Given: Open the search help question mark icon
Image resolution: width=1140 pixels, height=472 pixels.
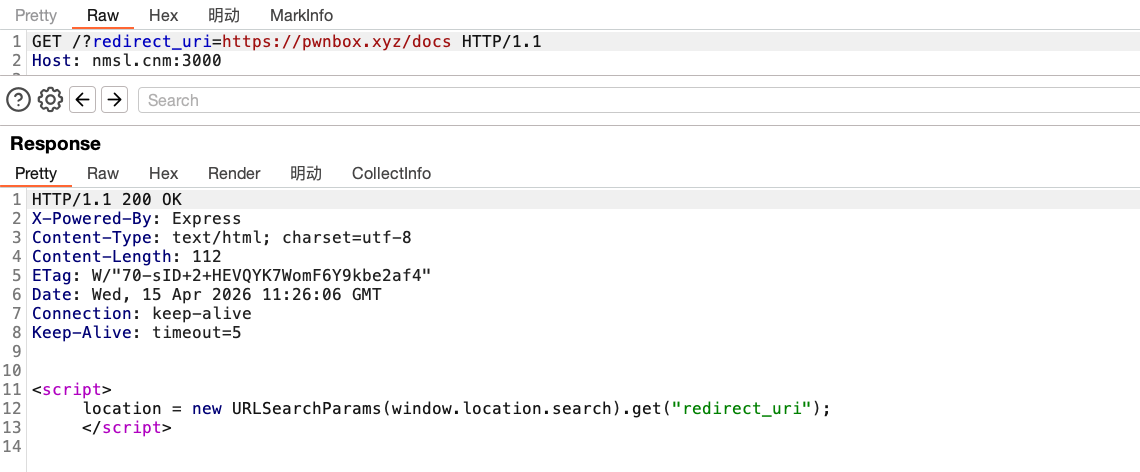Looking at the screenshot, I should point(19,99).
